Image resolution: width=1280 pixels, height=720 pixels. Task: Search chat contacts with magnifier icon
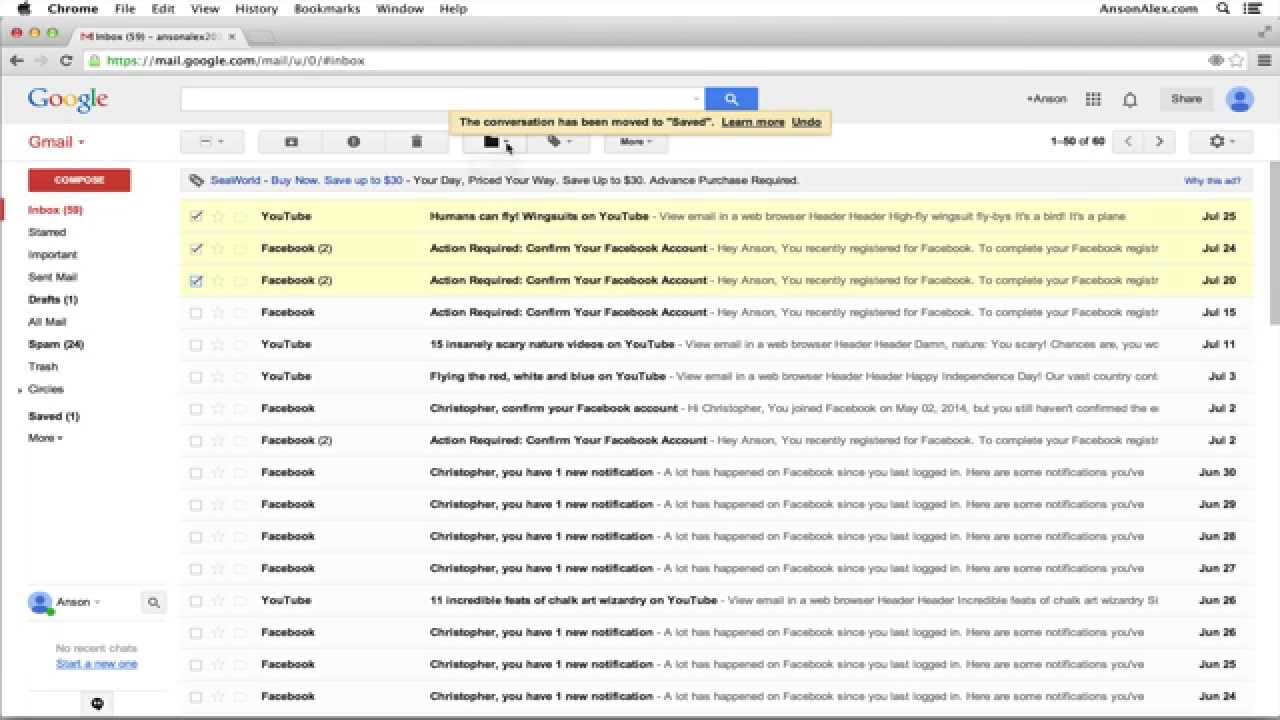tap(153, 602)
